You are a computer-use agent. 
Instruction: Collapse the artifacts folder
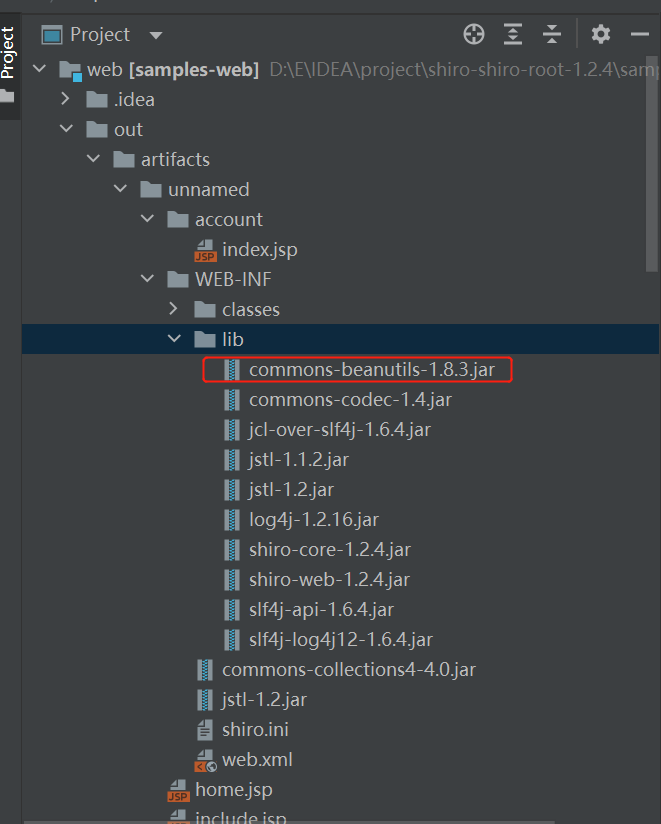93,158
